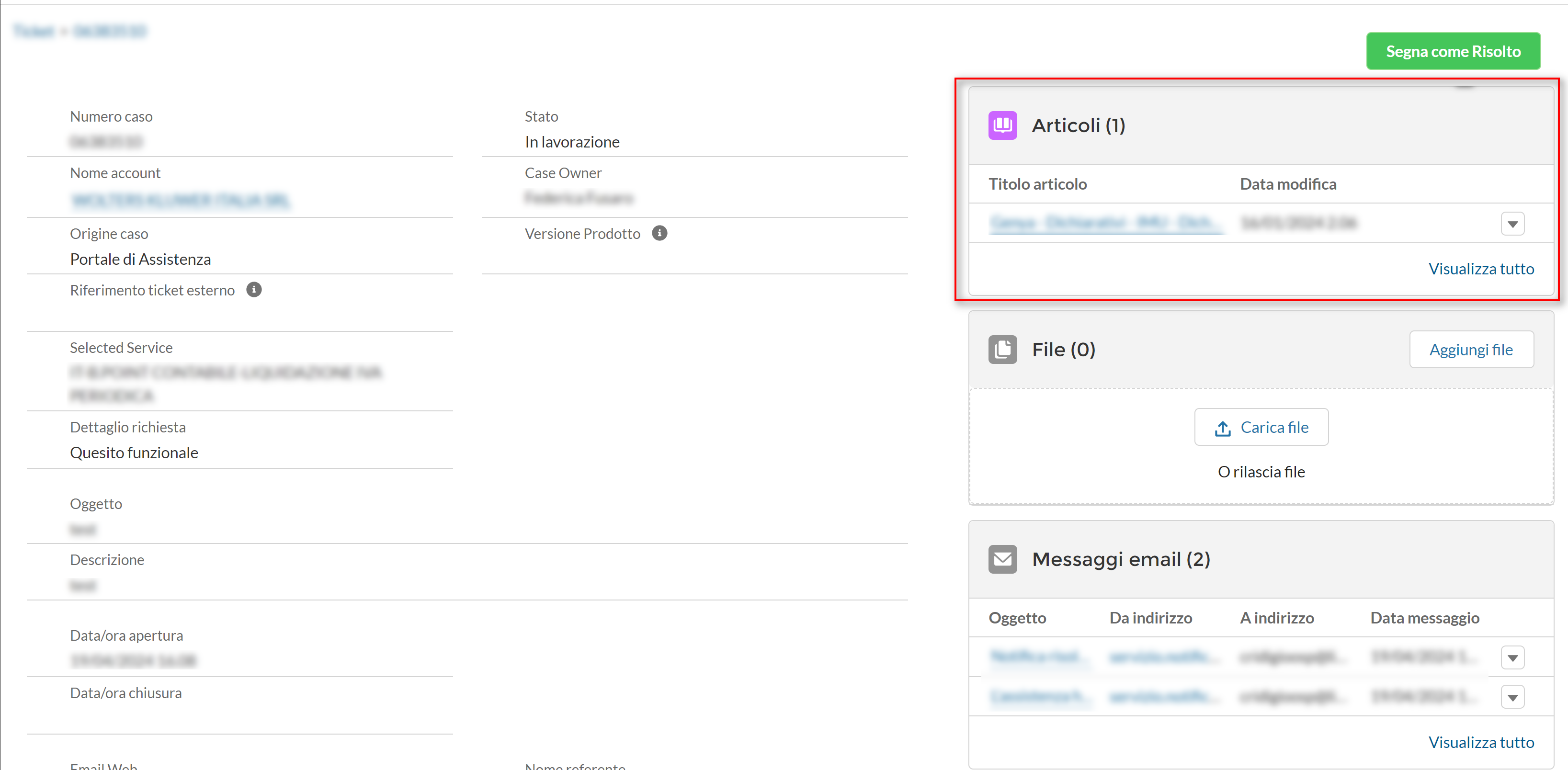Image resolution: width=1568 pixels, height=770 pixels.
Task: Click the Data messaggio column header
Action: pos(1424,618)
